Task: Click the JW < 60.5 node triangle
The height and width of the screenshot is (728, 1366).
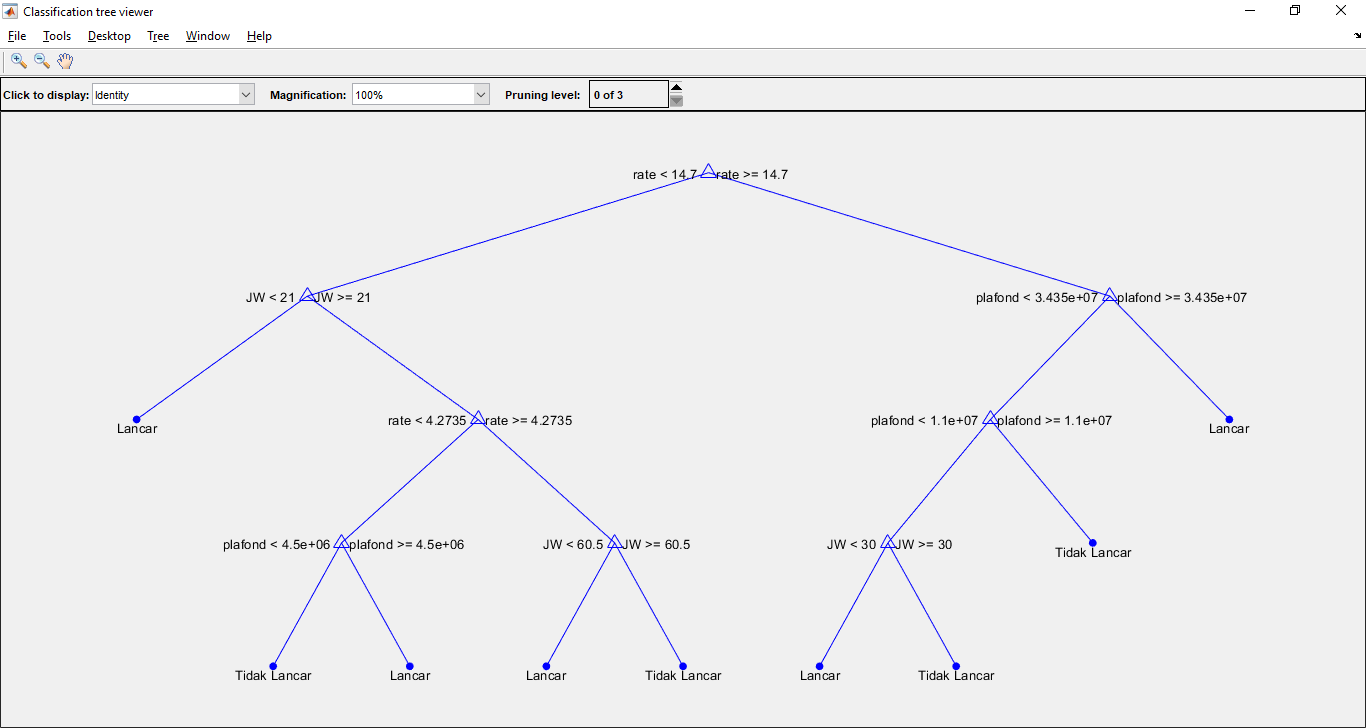Action: coord(614,543)
